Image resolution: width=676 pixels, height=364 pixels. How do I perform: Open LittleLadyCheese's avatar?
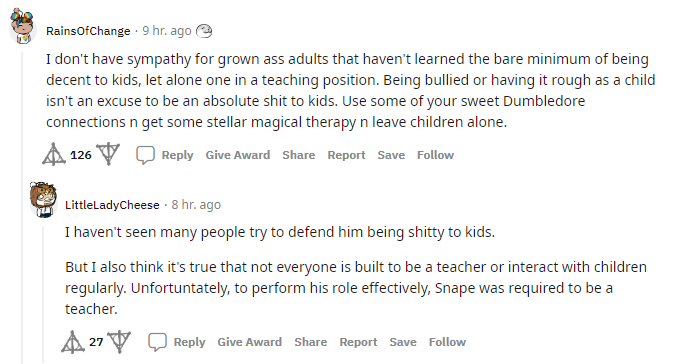44,200
